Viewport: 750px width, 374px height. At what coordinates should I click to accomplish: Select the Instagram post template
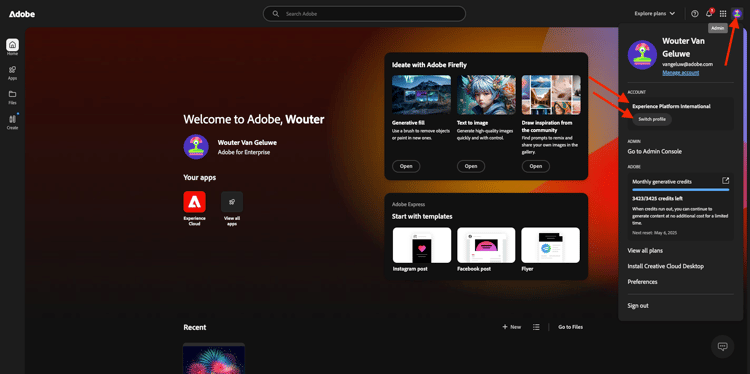(x=422, y=245)
